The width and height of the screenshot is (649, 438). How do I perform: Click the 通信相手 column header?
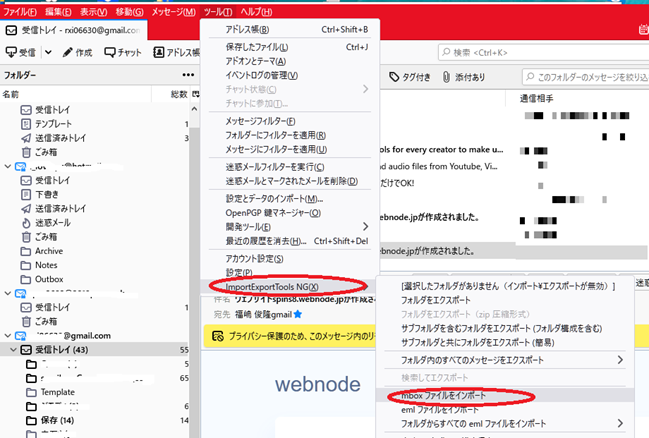[x=536, y=98]
